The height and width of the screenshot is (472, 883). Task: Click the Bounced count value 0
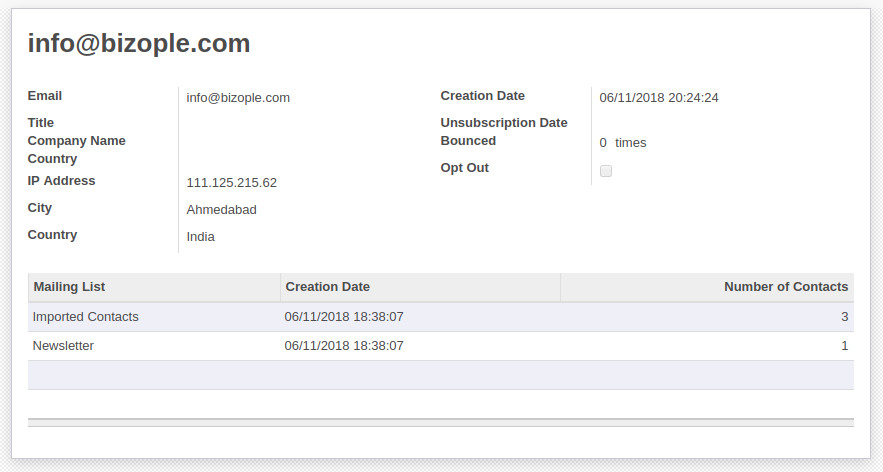tap(603, 143)
